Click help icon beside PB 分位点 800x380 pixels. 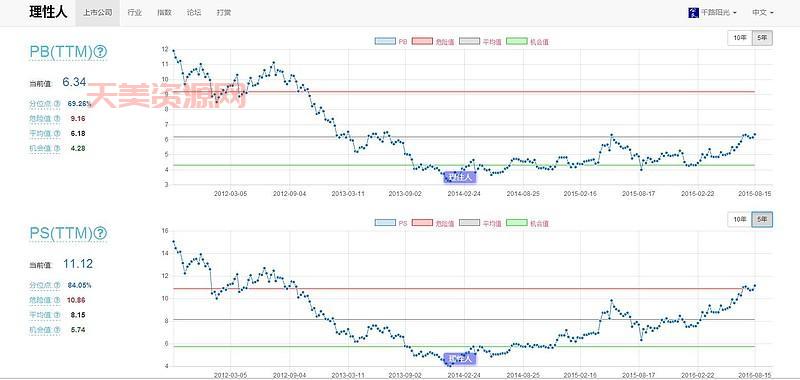(x=57, y=104)
